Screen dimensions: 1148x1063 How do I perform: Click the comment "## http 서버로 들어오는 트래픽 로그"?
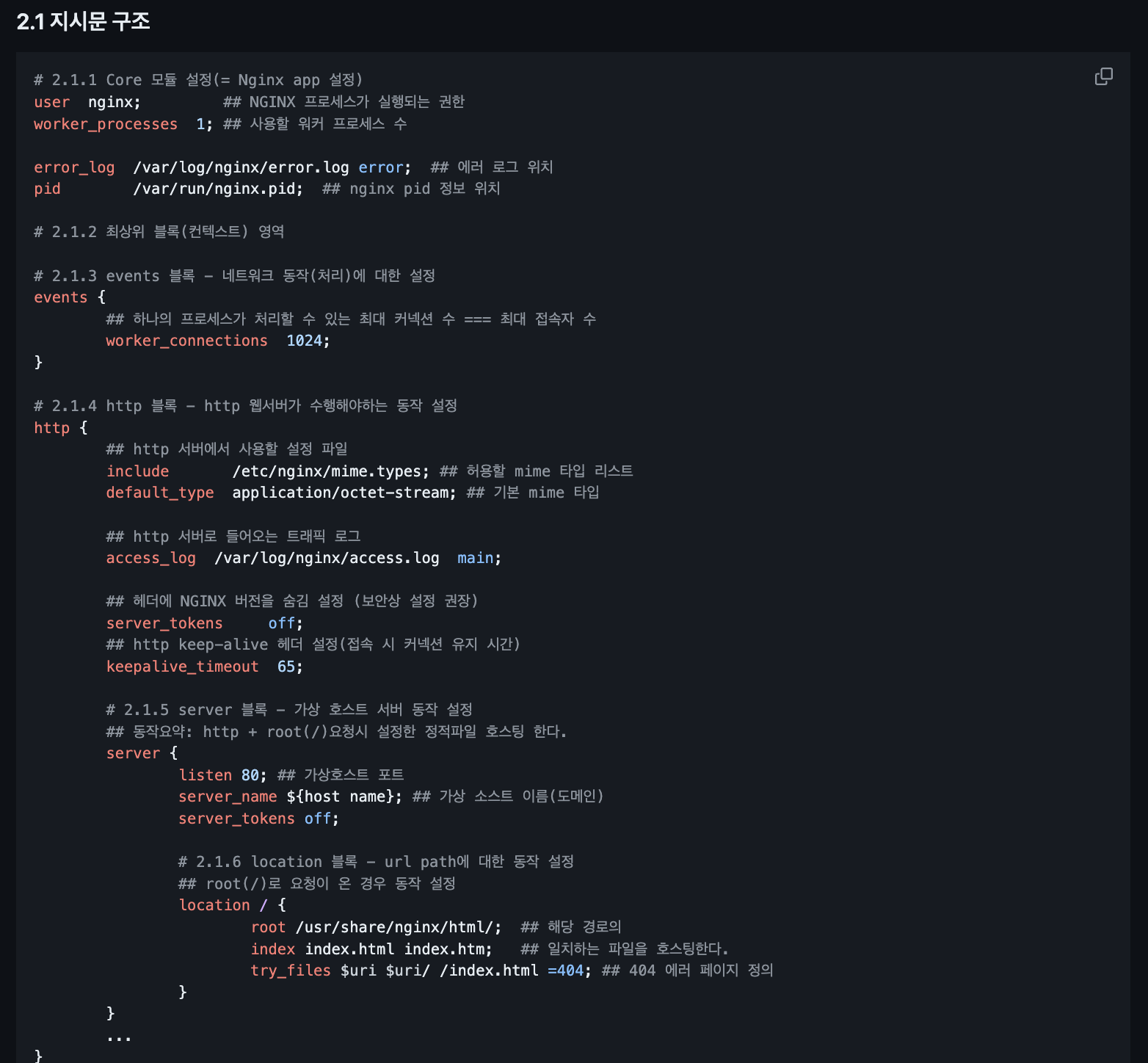[x=233, y=537]
